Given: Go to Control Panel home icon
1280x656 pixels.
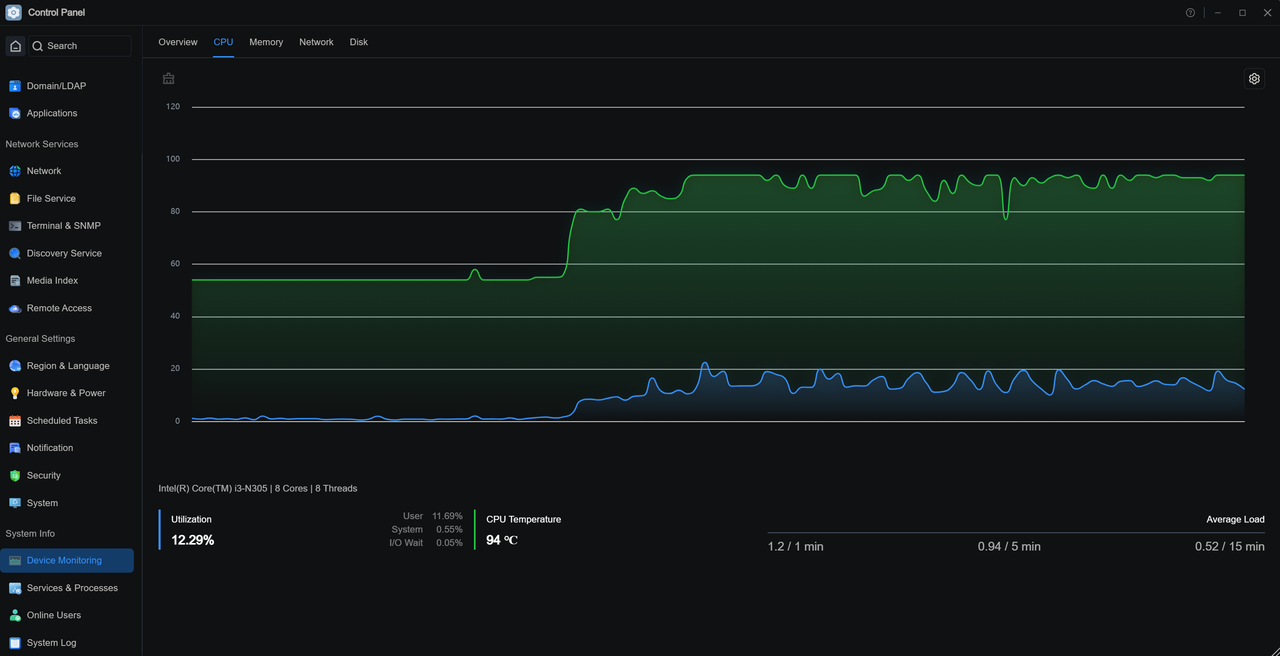Looking at the screenshot, I should 15,46.
